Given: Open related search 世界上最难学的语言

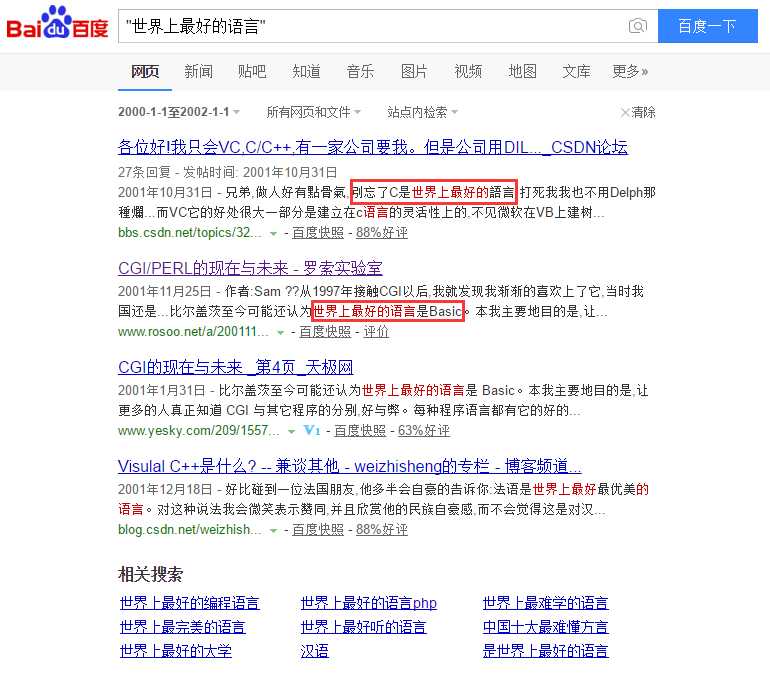Looking at the screenshot, I should [546, 603].
